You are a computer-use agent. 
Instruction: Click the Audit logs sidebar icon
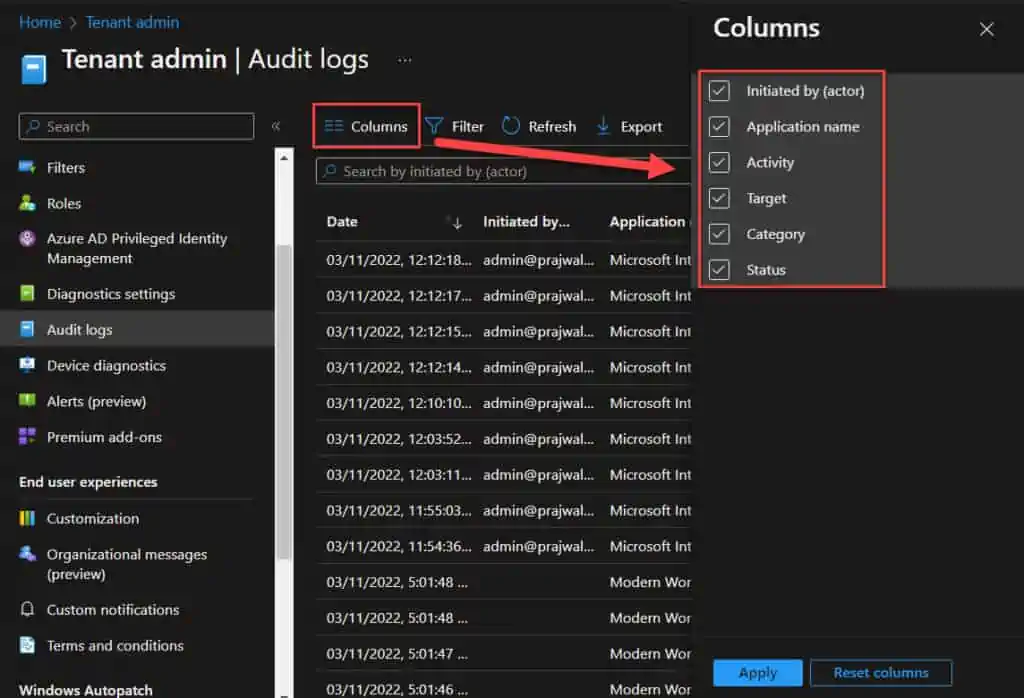27,329
